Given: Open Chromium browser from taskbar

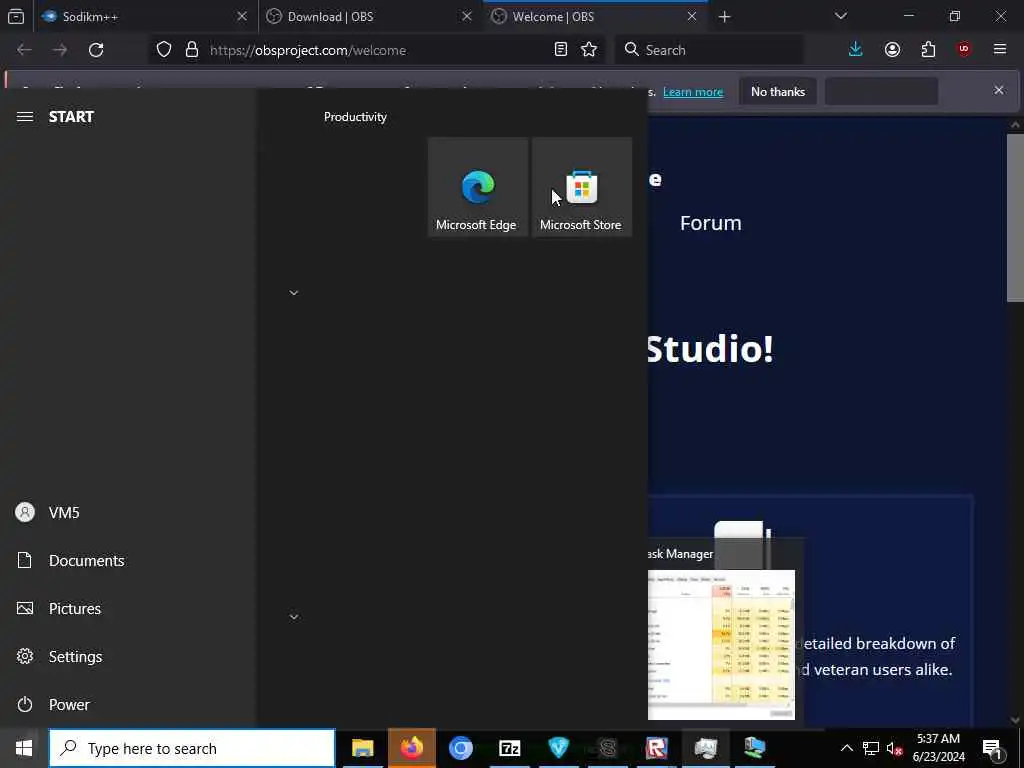Looking at the screenshot, I should (460, 748).
